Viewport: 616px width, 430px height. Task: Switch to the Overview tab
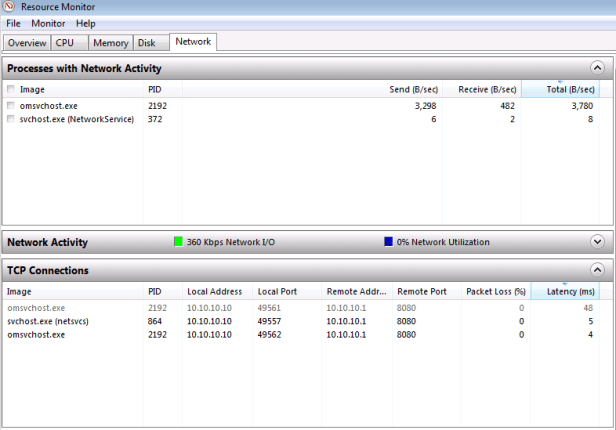[x=27, y=43]
